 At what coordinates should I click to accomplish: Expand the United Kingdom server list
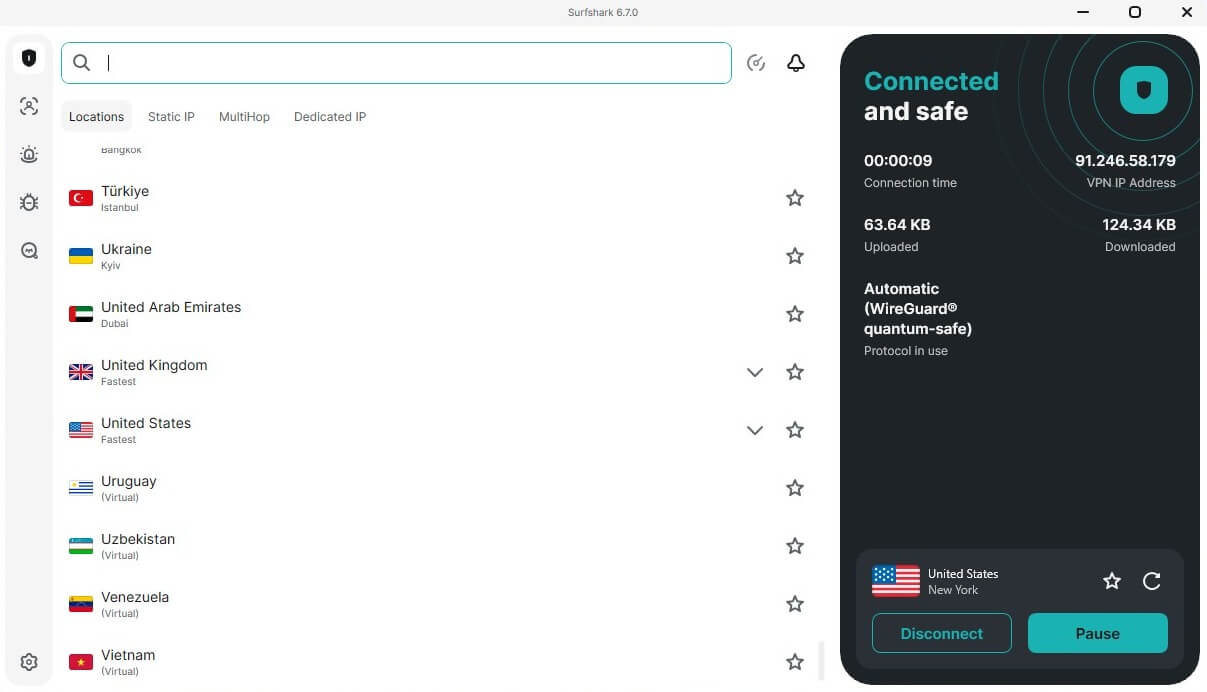(x=755, y=372)
